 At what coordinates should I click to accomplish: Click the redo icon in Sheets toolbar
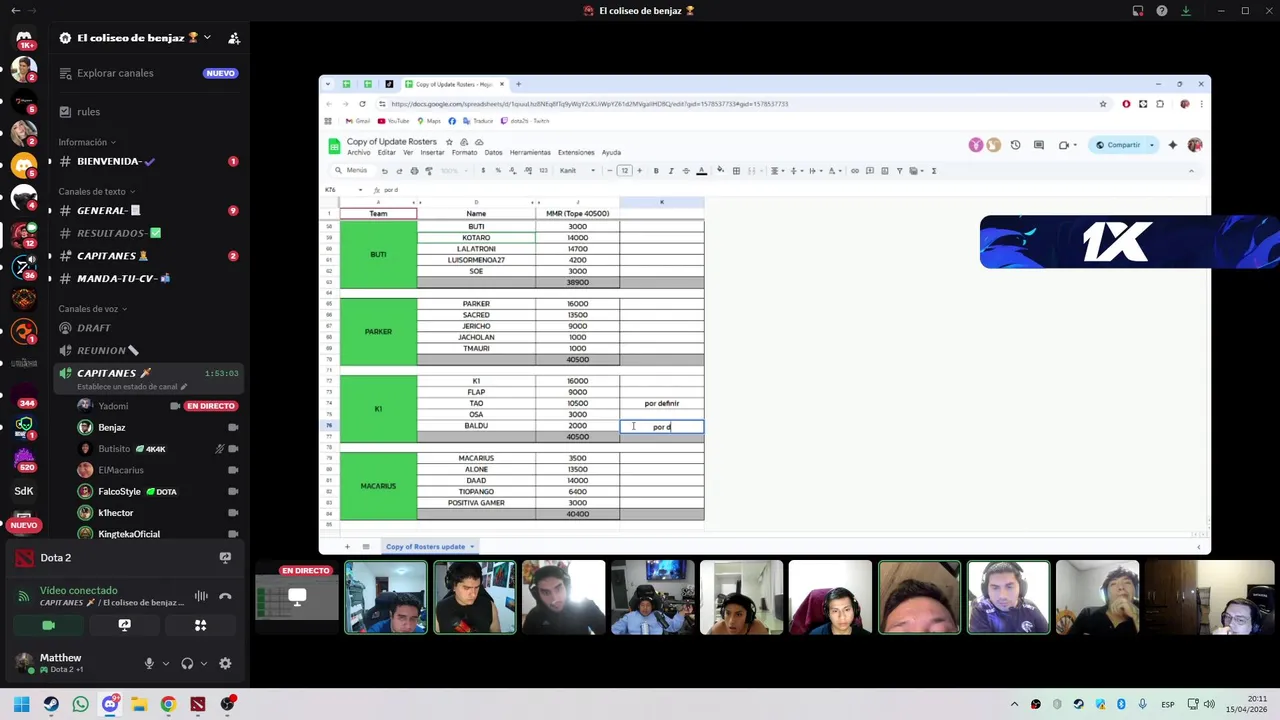pos(399,170)
